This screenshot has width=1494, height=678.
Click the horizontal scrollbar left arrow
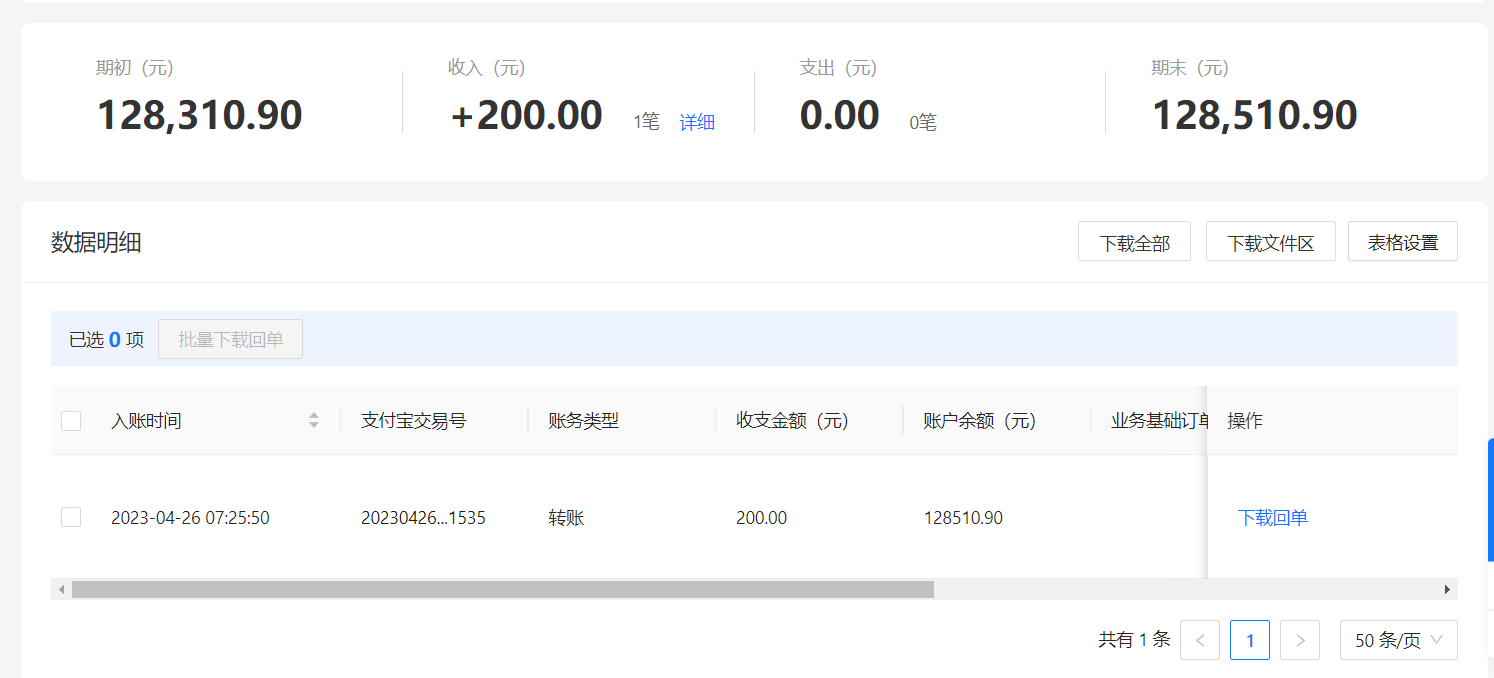coord(61,590)
